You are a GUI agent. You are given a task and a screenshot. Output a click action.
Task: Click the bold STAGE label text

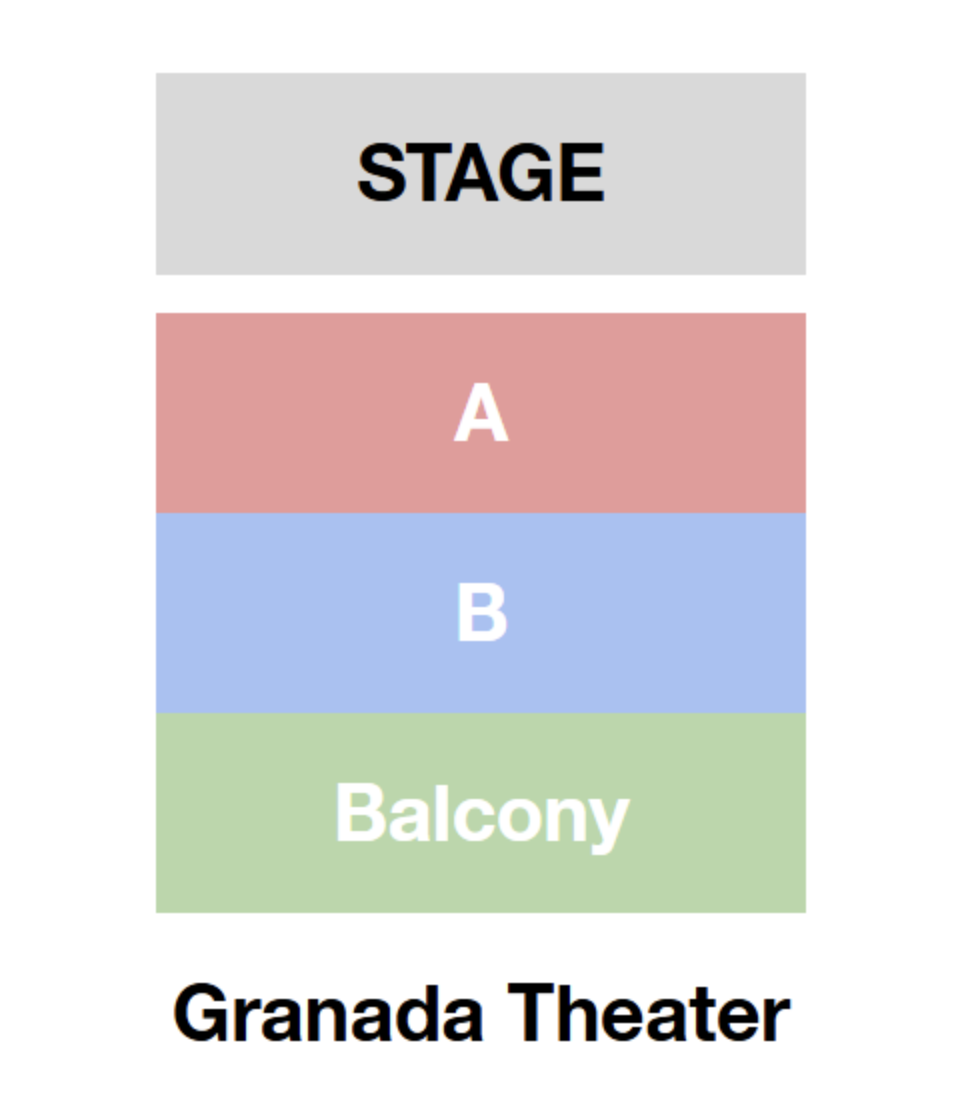pos(481,173)
